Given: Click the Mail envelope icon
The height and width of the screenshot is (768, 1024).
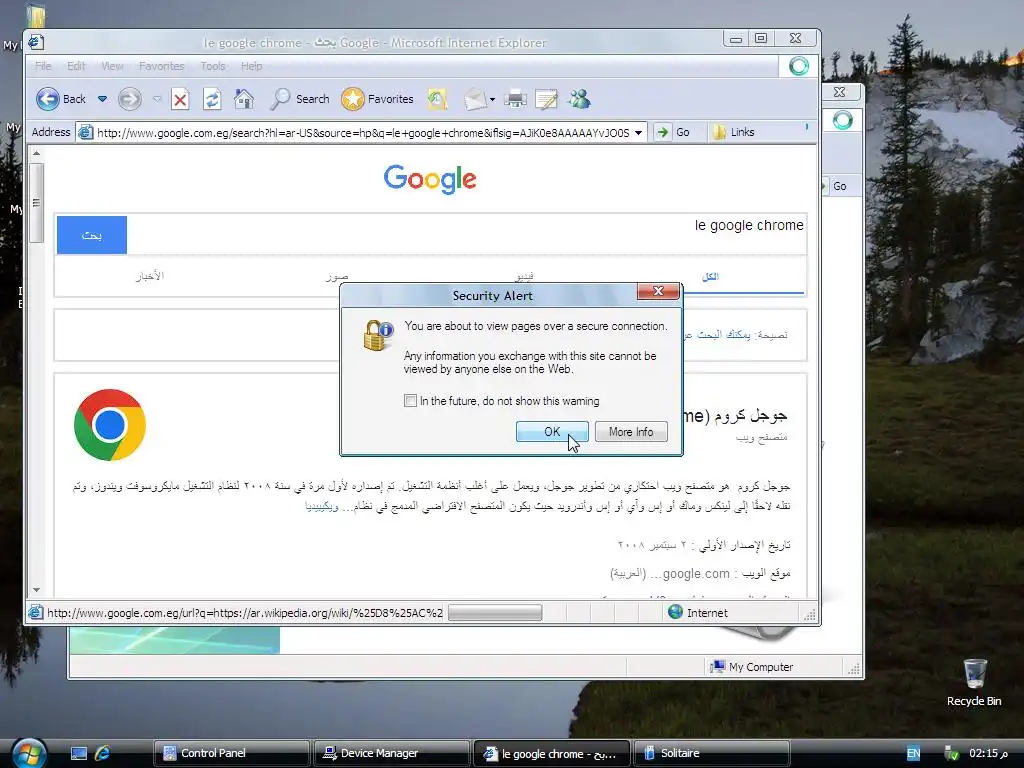Looking at the screenshot, I should 475,99.
